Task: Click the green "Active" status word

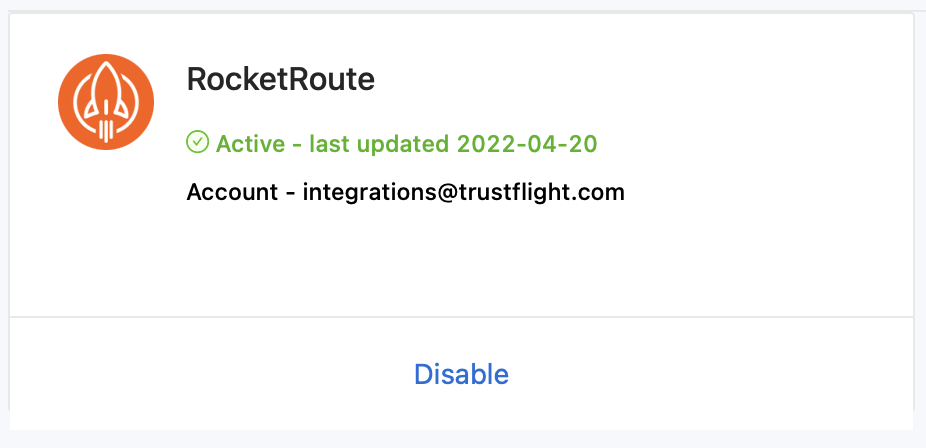Action: pos(252,143)
